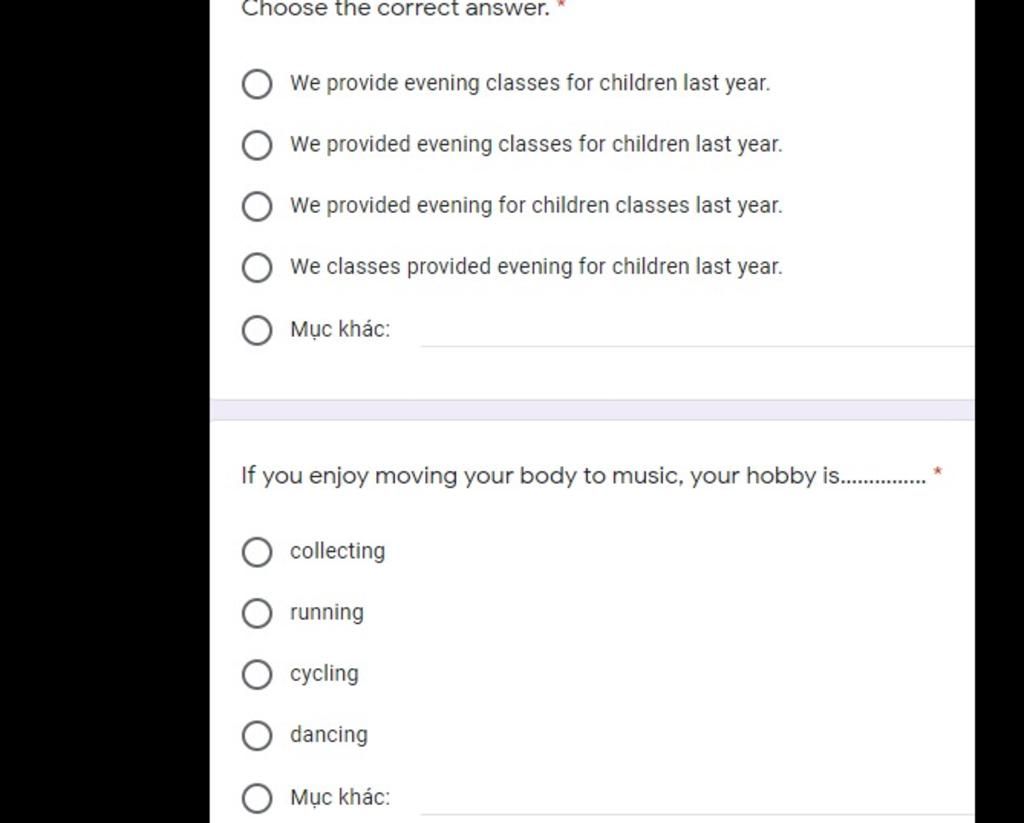This screenshot has height=823, width=1024.
Task: Pick the "cycling" answer option
Action: coord(257,674)
